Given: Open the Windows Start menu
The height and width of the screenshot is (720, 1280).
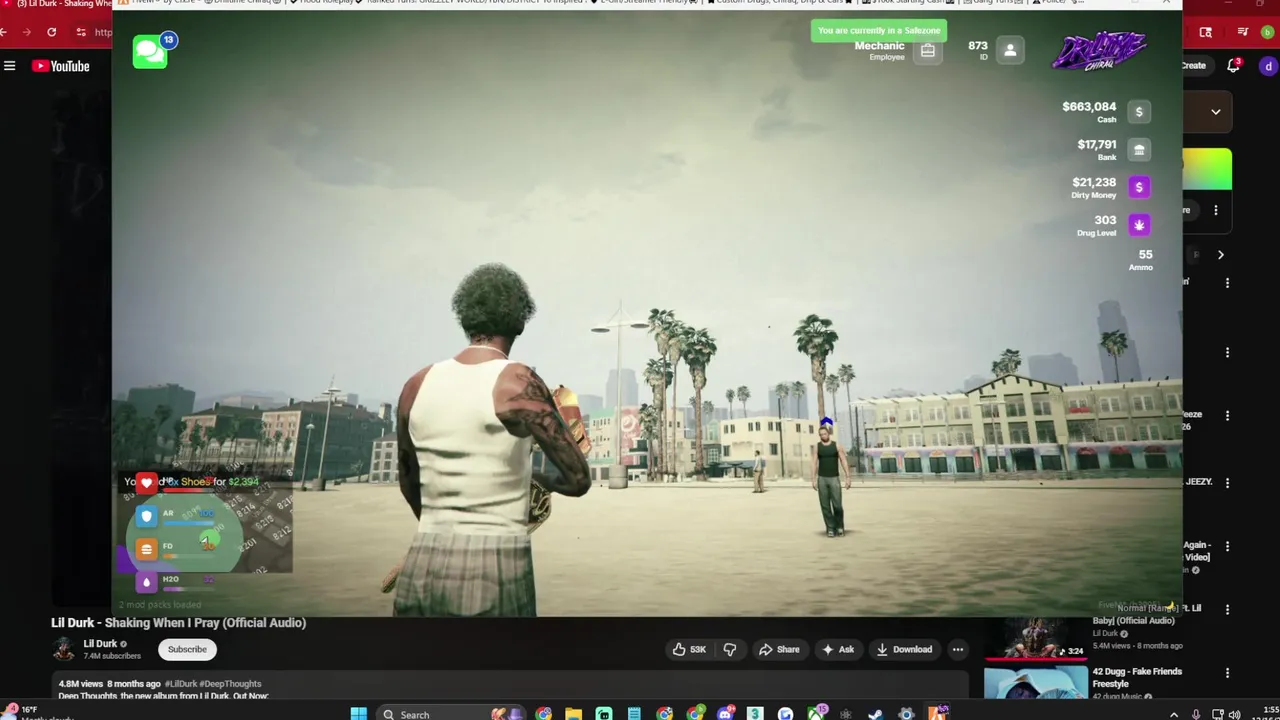Looking at the screenshot, I should click(x=358, y=714).
